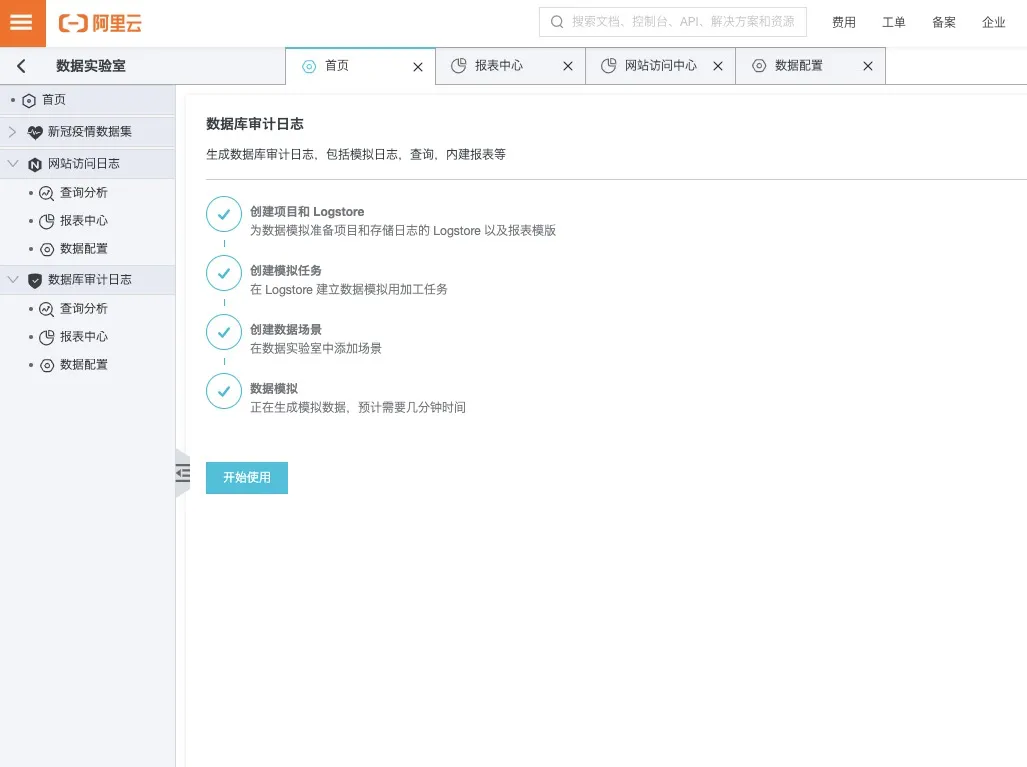Click 数据配置 gear icon under 数据库审计日志
The image size is (1027, 767).
pos(47,365)
